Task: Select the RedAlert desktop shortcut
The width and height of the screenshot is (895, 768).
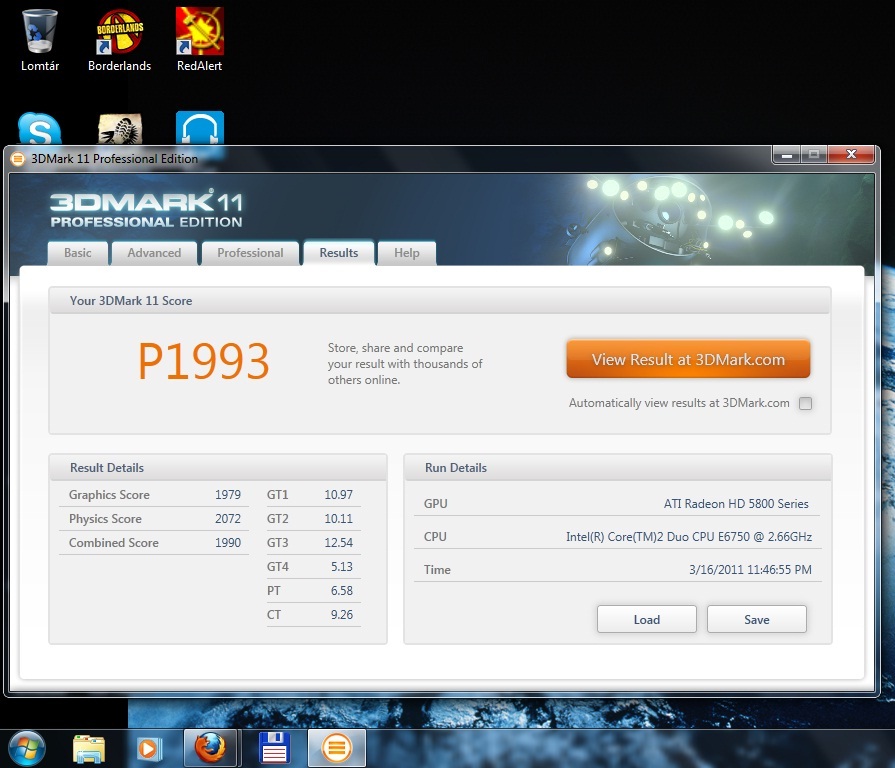Action: tap(199, 40)
